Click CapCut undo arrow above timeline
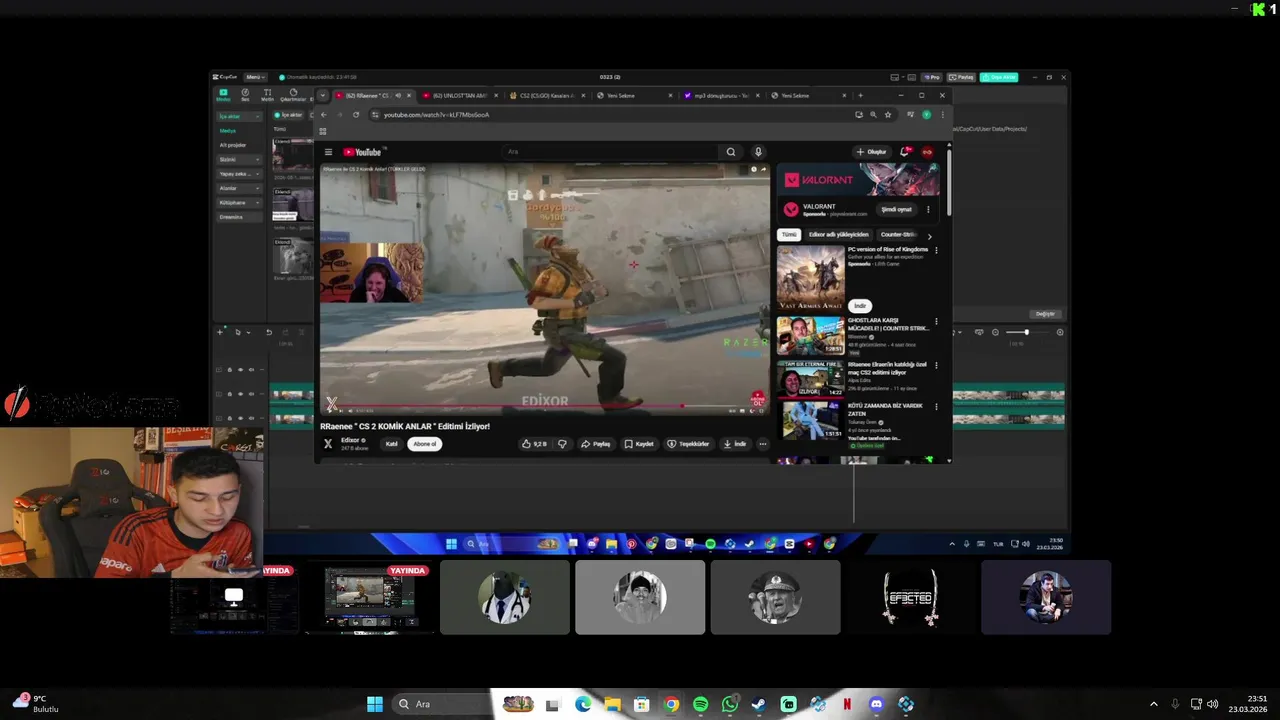The image size is (1280, 720). [268, 332]
